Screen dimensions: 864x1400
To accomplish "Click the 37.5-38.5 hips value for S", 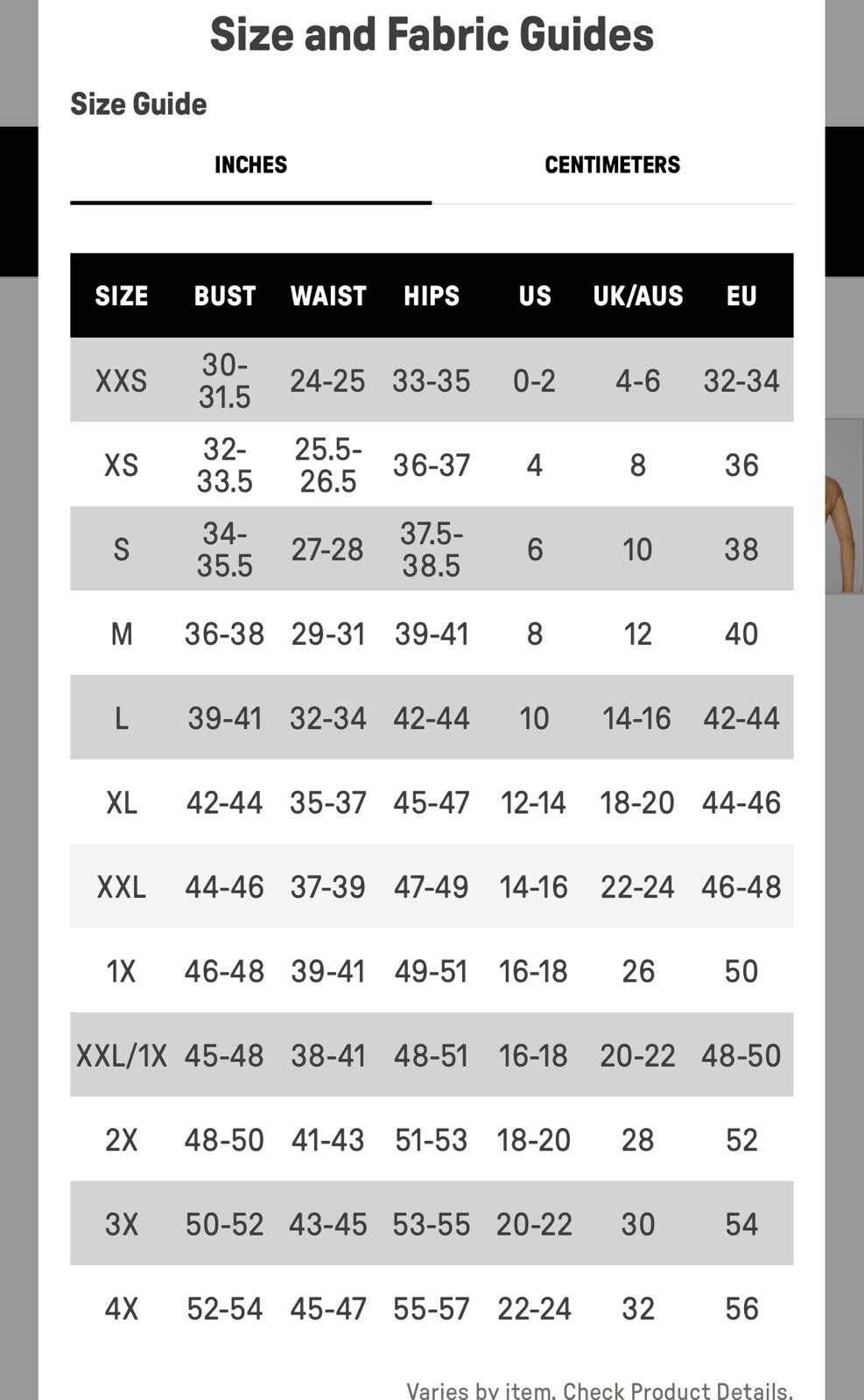I will (431, 549).
